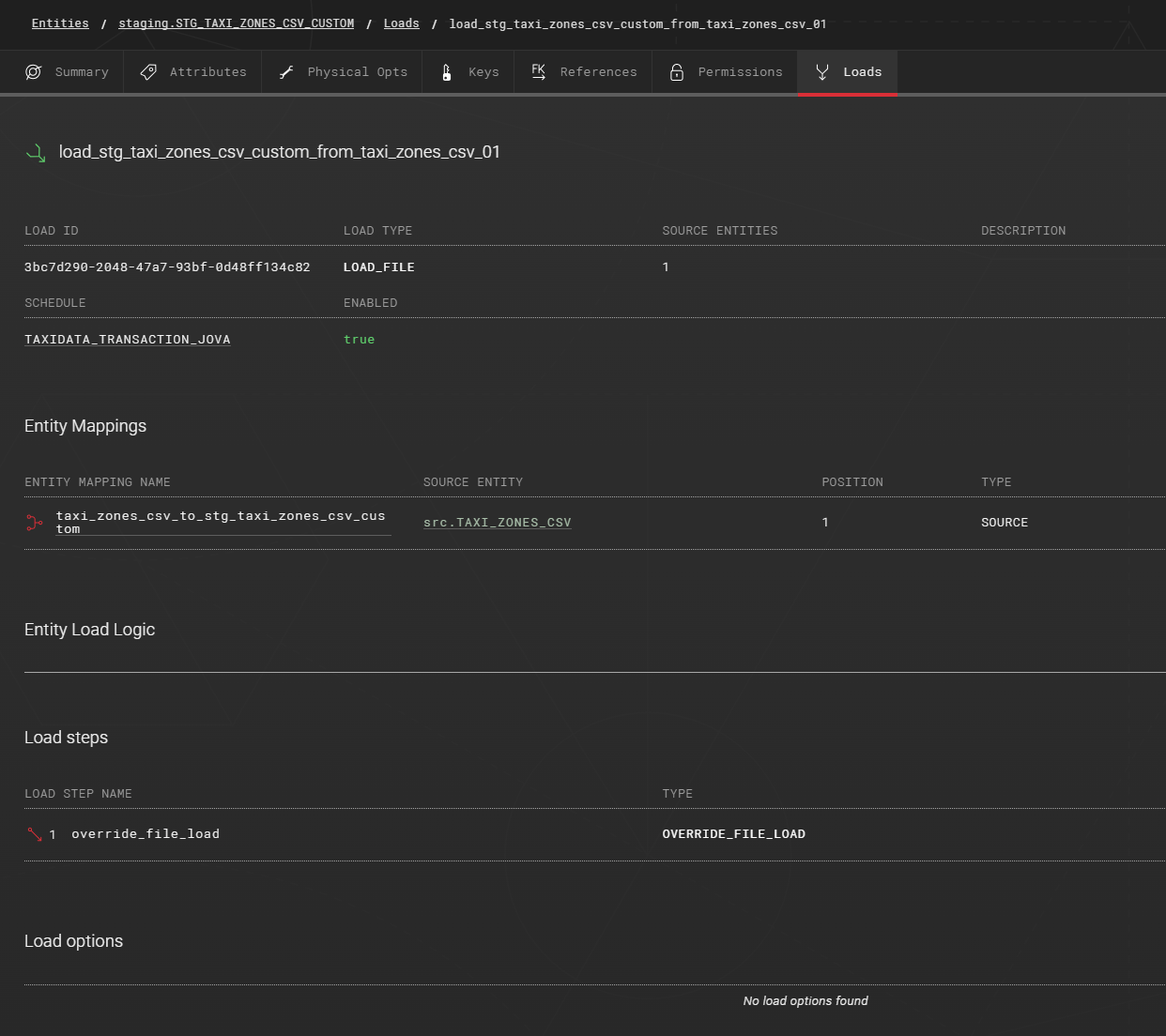Select the taxi_zones_csv_to_stg_taxi_zones_csv_custom mapping name

(x=220, y=523)
